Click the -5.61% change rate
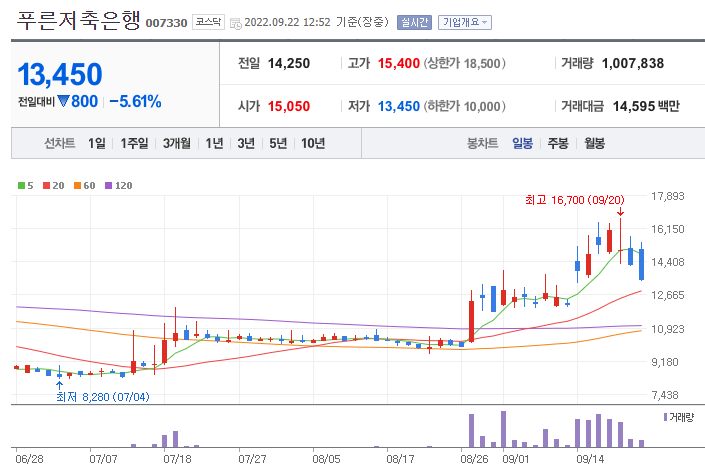This screenshot has width=705, height=471. pos(135,102)
